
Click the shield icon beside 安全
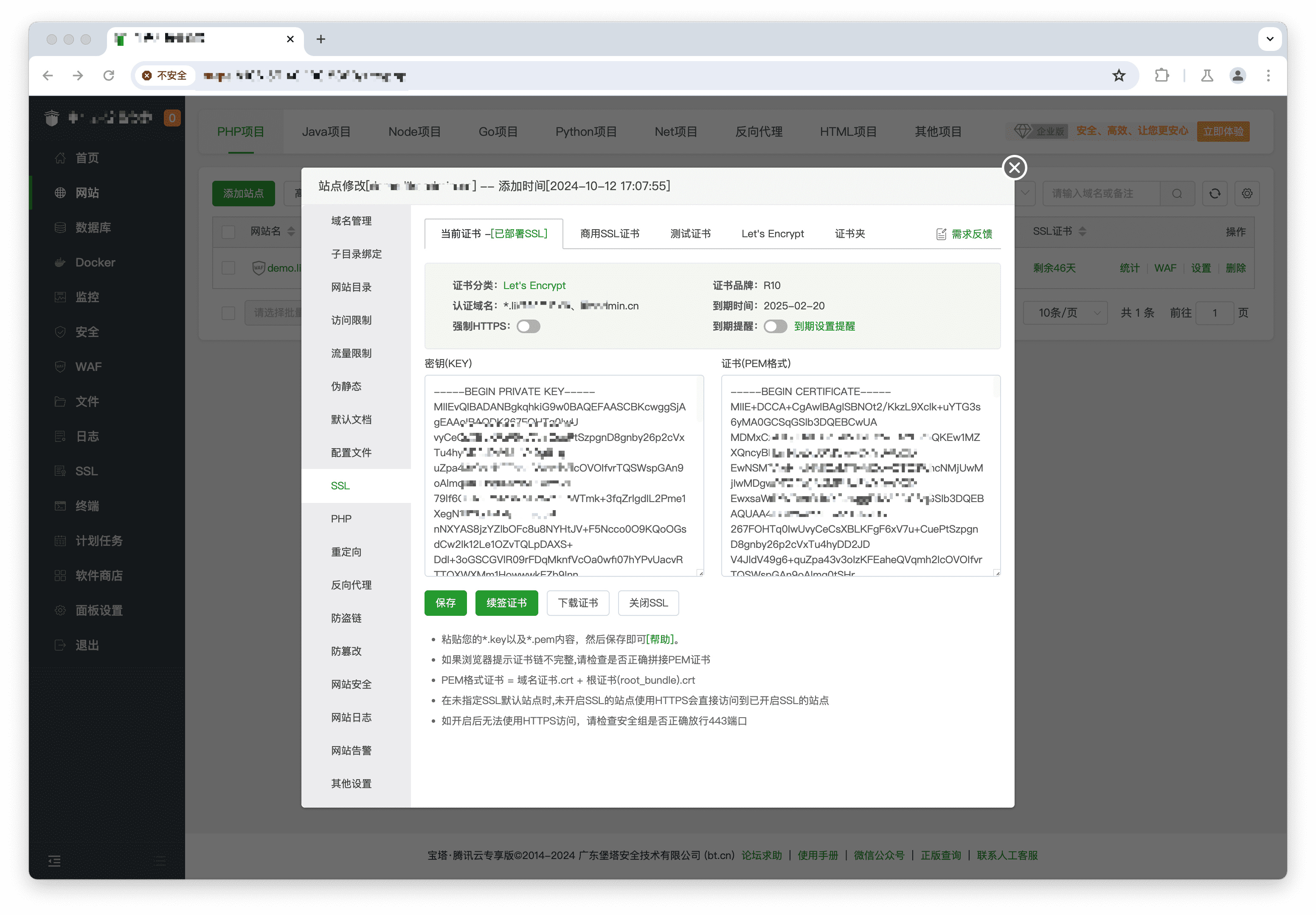click(60, 332)
